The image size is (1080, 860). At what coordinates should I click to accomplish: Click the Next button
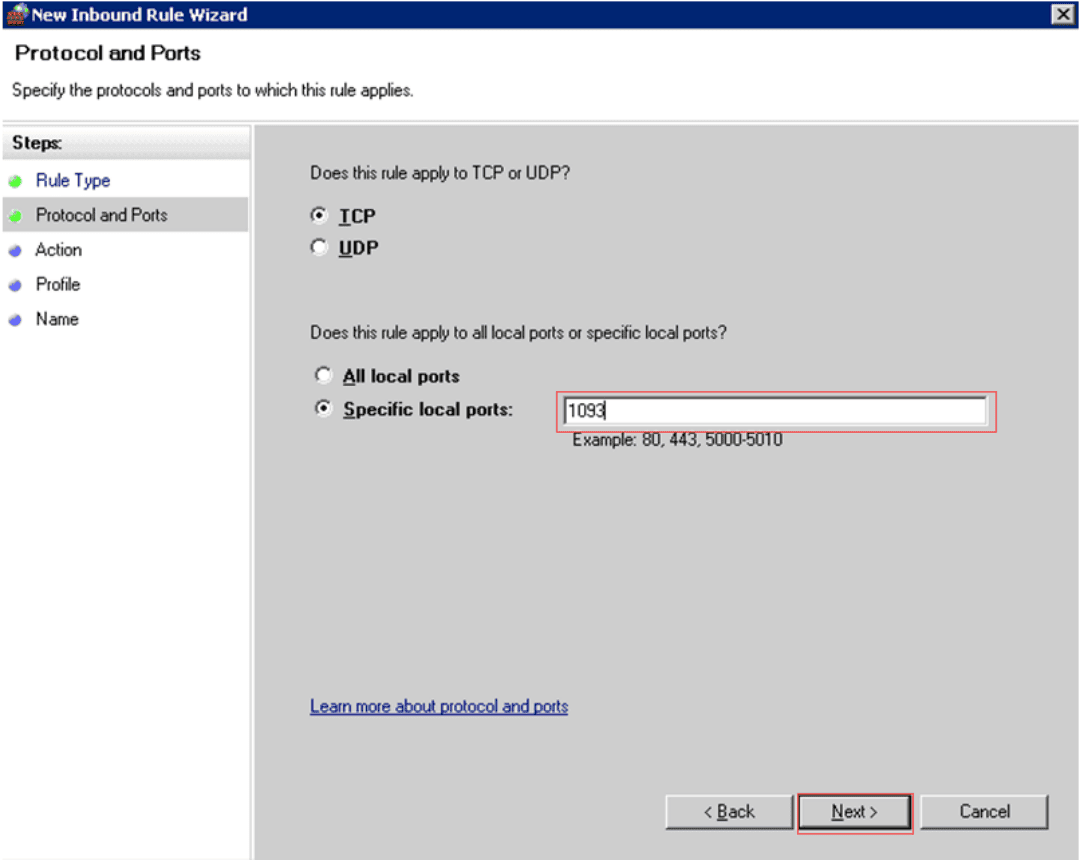coord(853,811)
